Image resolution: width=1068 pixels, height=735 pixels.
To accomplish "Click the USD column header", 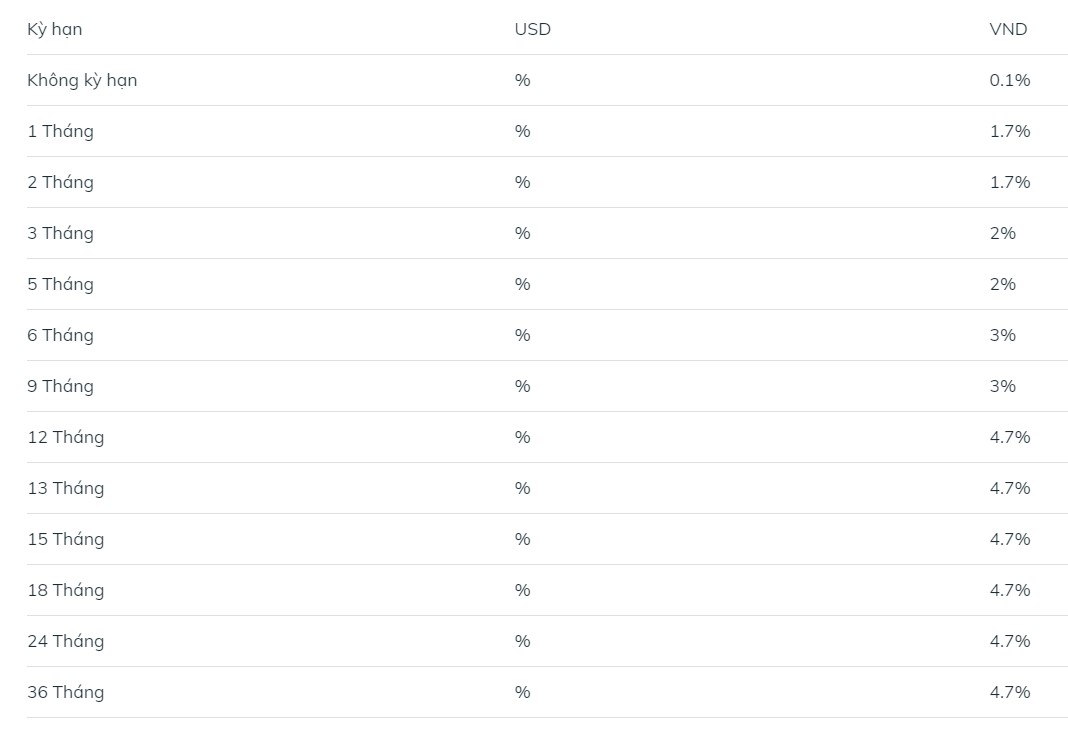I will 533,29.
